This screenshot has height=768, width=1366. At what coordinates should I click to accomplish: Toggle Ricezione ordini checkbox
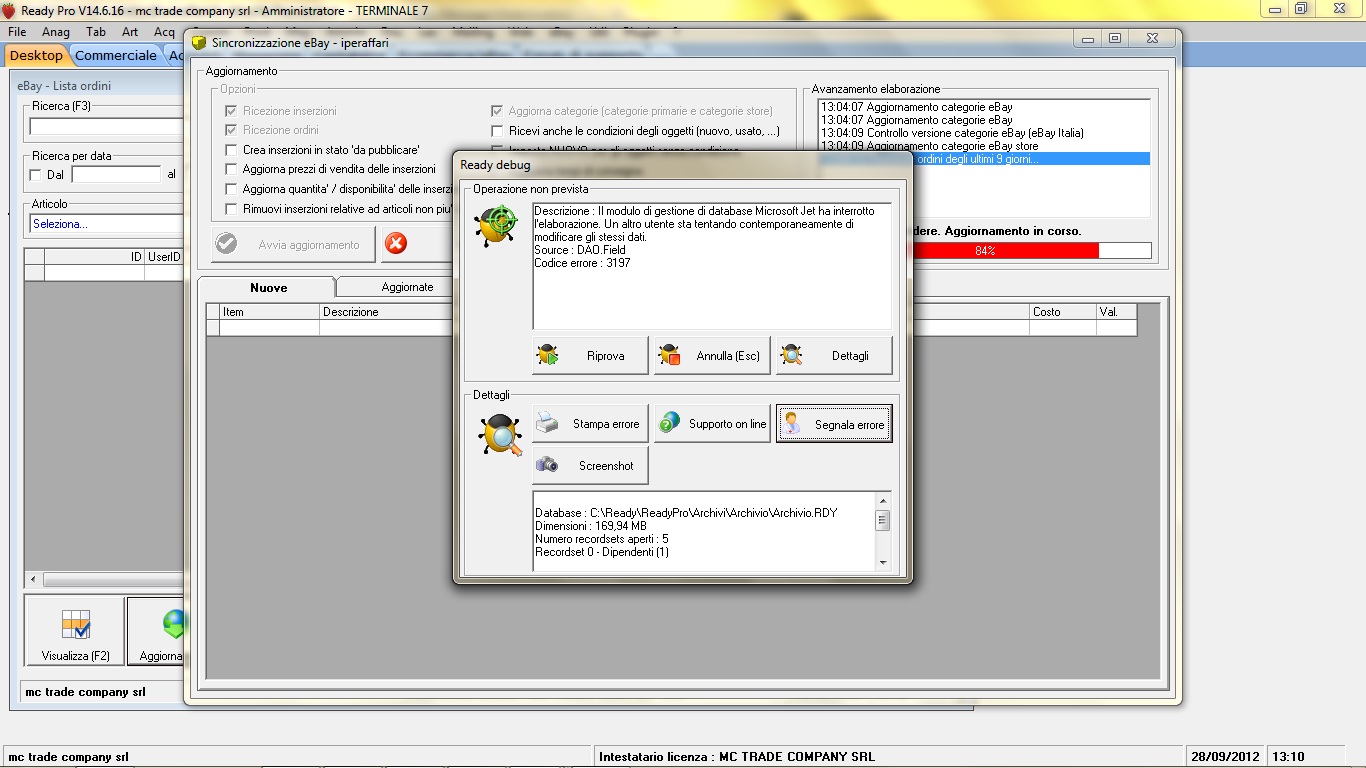pyautogui.click(x=231, y=130)
